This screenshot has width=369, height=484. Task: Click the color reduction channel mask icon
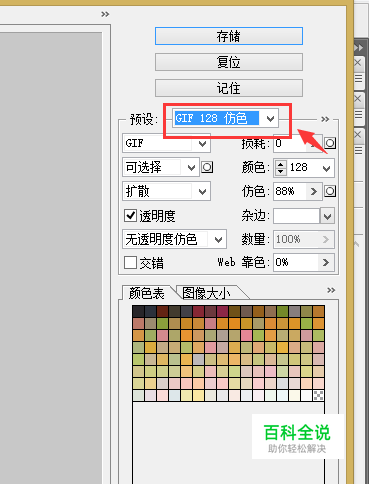tap(207, 167)
